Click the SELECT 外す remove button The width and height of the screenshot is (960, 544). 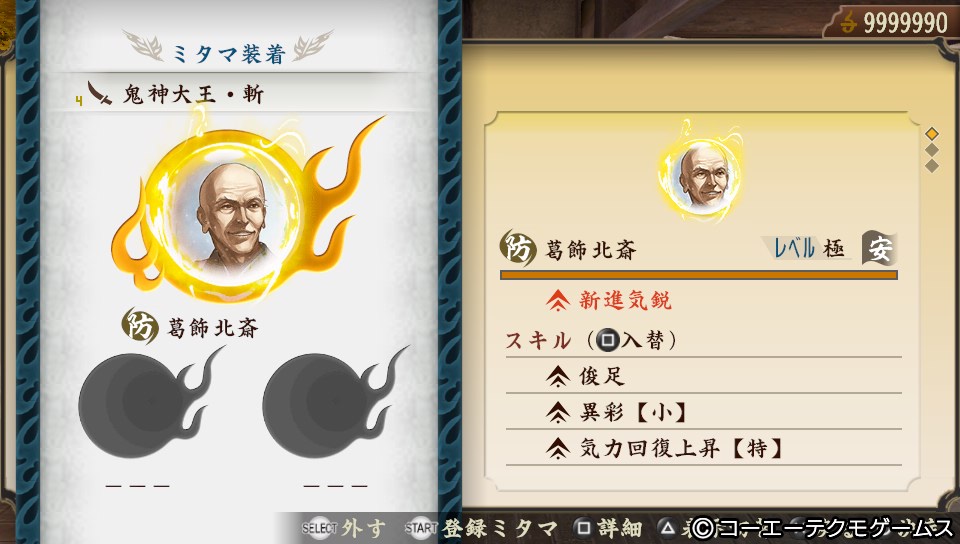click(343, 528)
